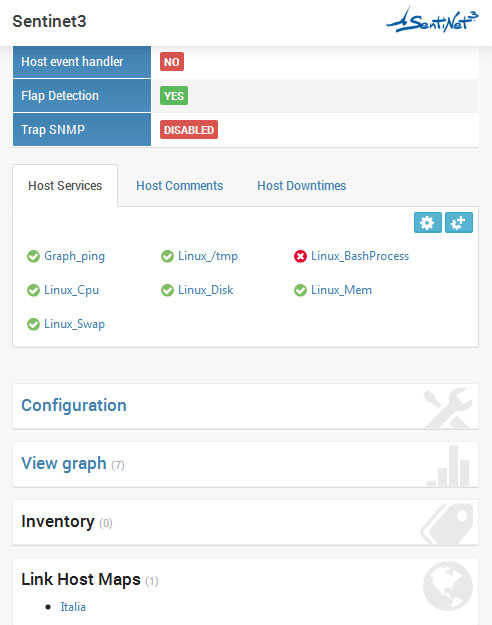492x625 pixels.
Task: Open the Graph_ping service link
Action: click(75, 256)
